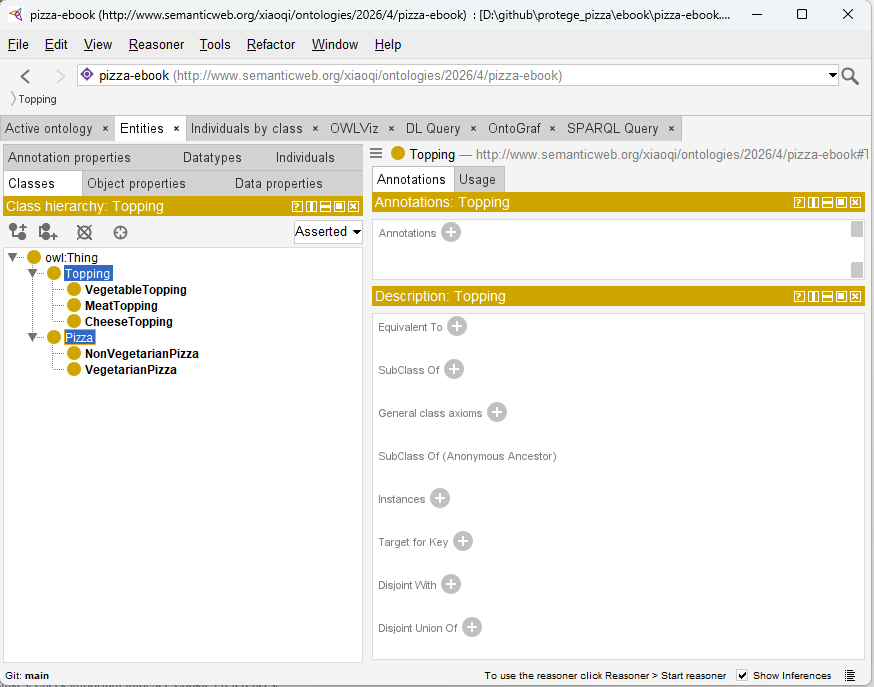874x687 pixels.
Task: Click the Sync selection target icon in hierarchy toolbar
Action: [120, 232]
